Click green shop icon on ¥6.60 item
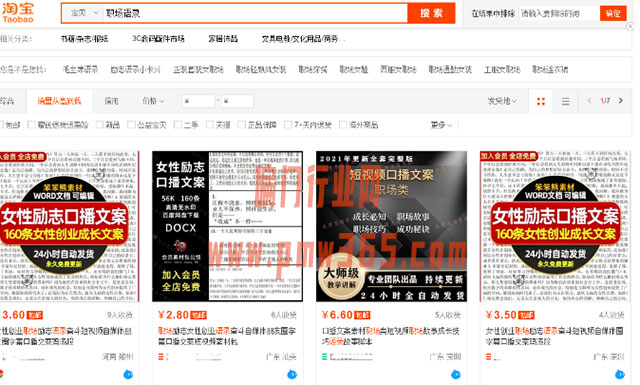Screen dimensions: 640x385 point(324,357)
